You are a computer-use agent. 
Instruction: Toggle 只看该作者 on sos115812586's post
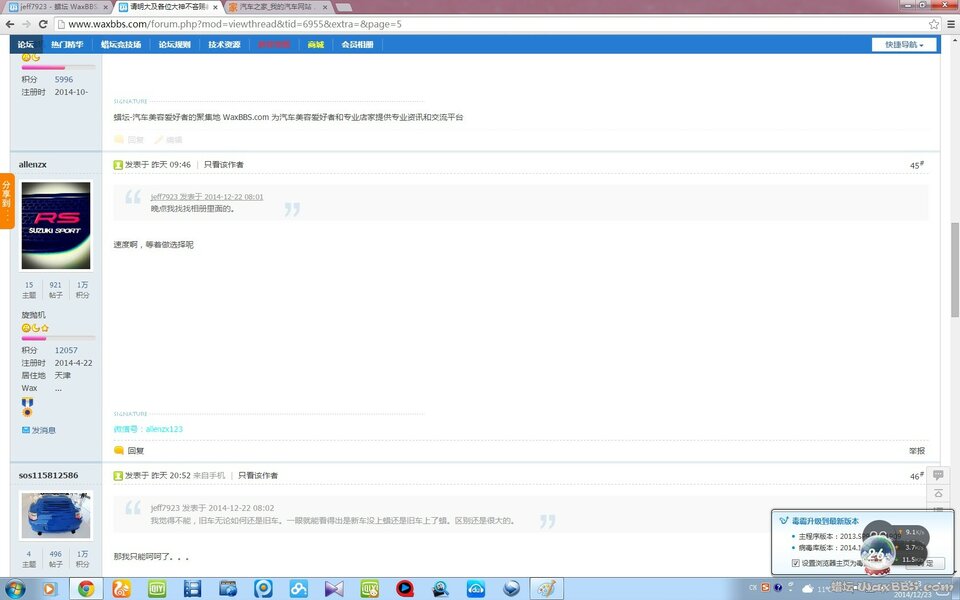tap(258, 475)
